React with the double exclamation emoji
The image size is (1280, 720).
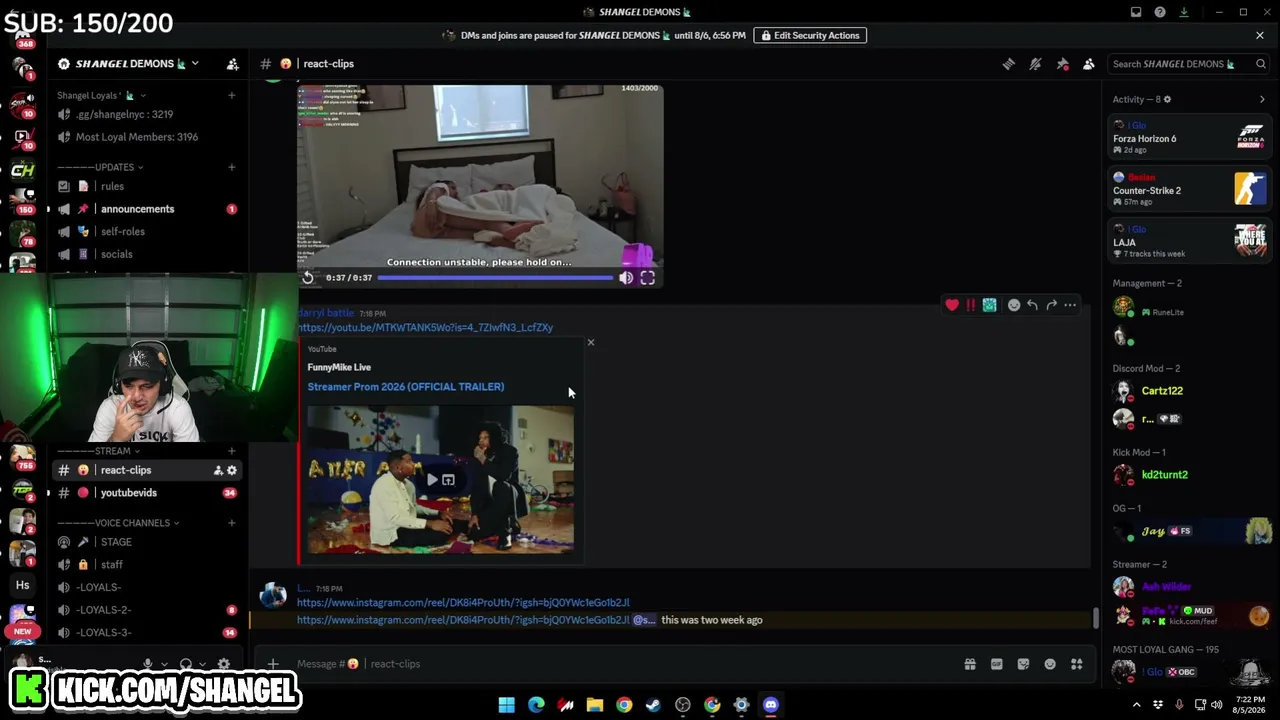click(970, 305)
